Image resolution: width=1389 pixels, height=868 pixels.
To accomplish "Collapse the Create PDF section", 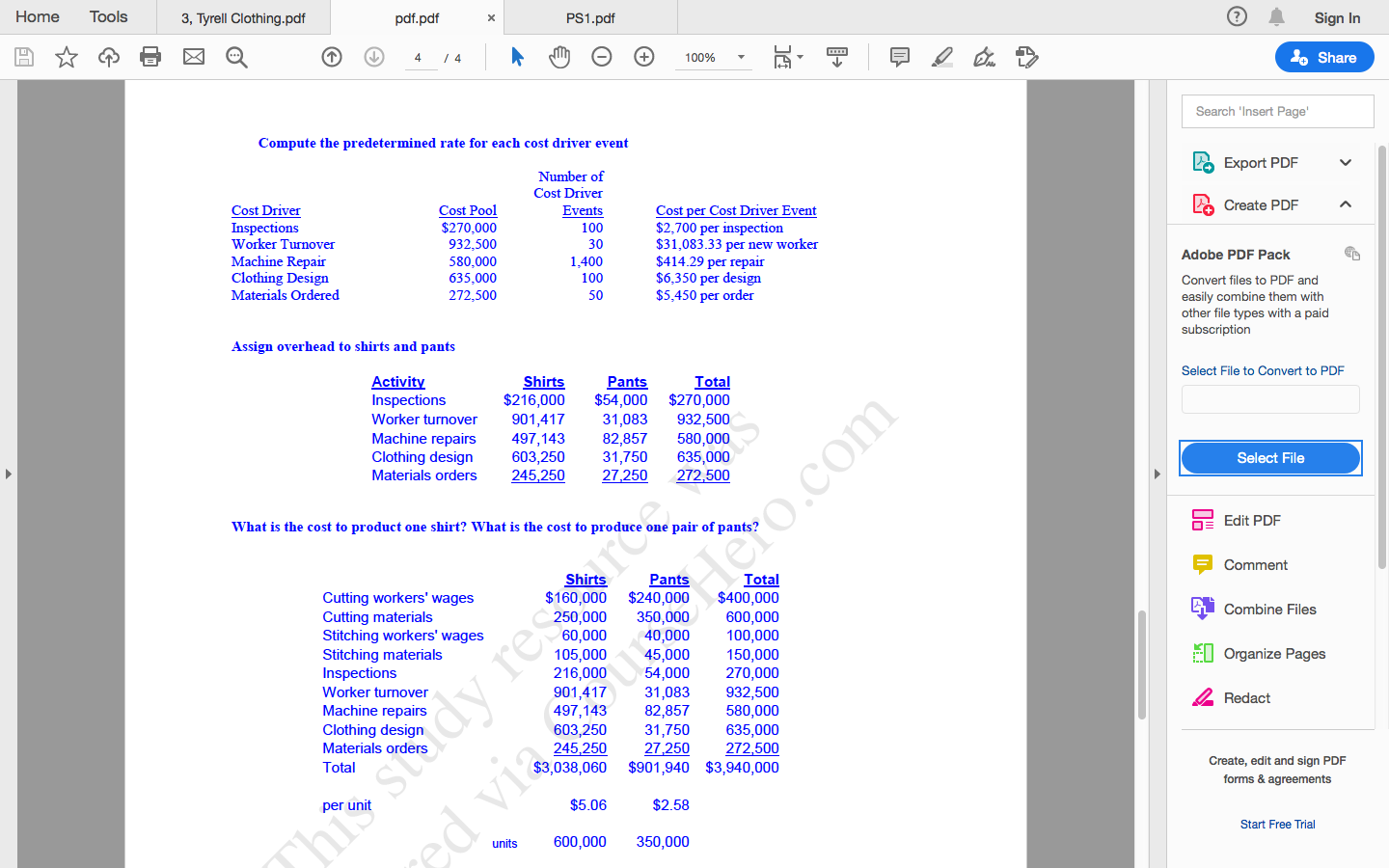I will tap(1346, 204).
